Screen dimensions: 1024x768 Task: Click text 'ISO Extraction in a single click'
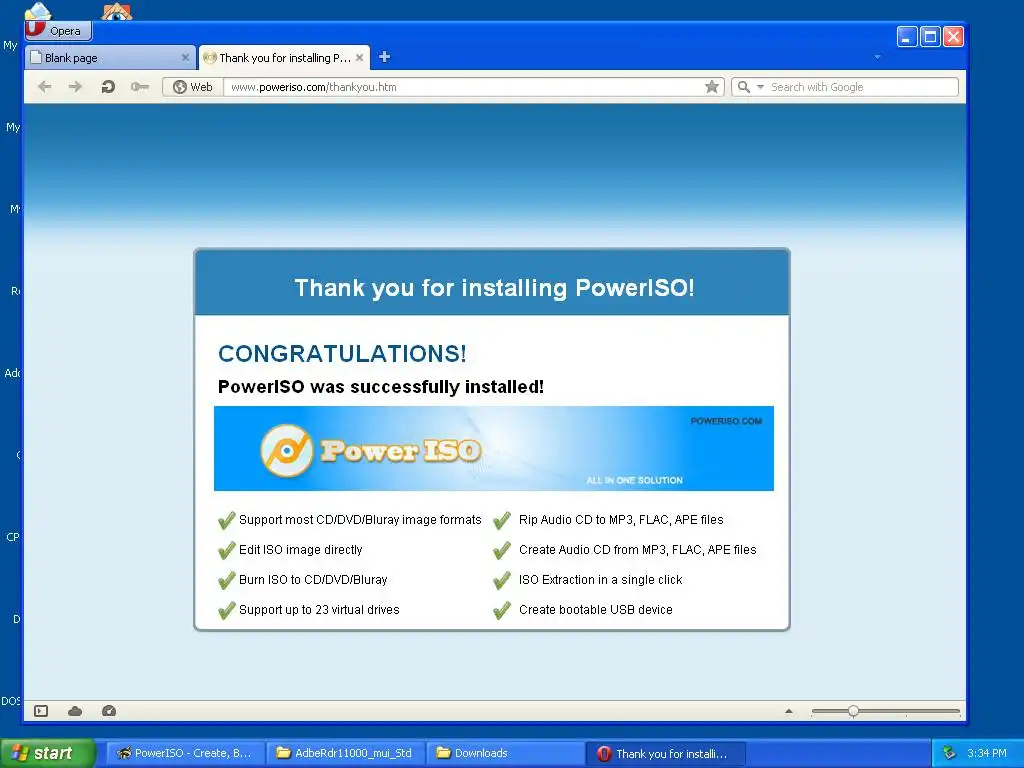(x=600, y=580)
